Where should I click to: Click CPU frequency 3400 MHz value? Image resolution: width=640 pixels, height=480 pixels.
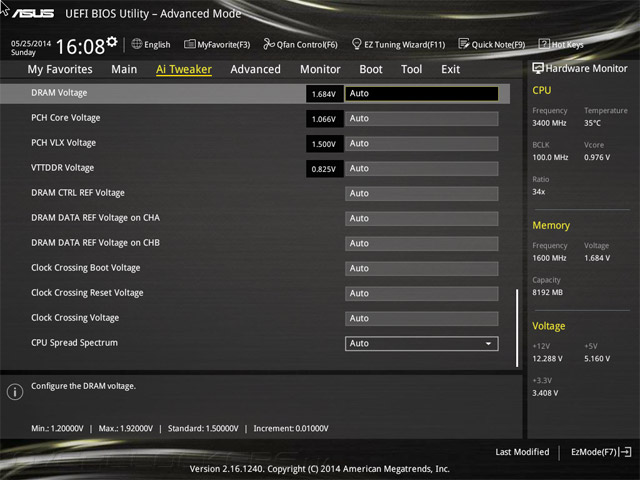pos(549,123)
